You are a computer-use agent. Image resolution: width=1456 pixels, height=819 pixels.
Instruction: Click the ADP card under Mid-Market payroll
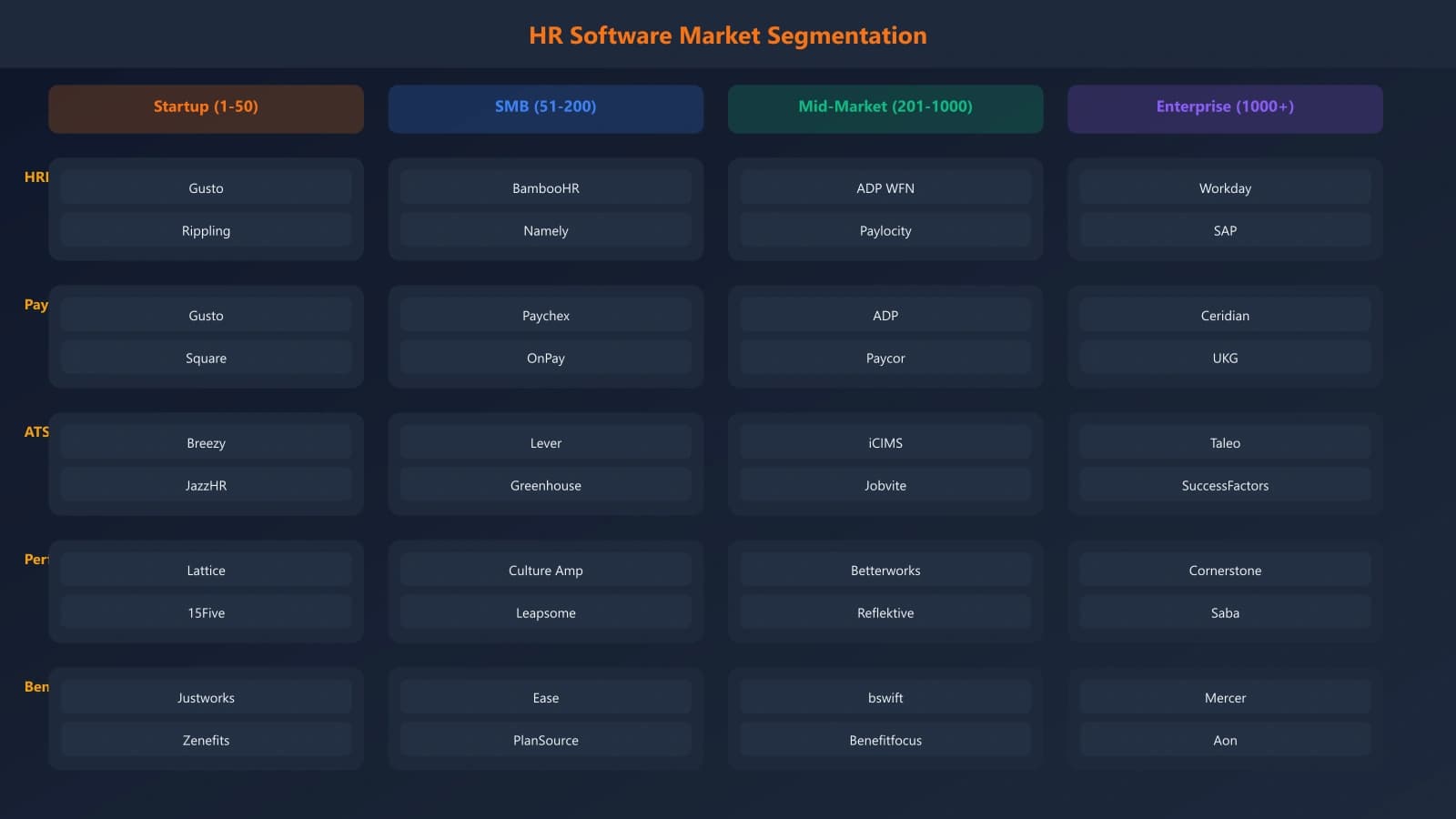coord(885,315)
